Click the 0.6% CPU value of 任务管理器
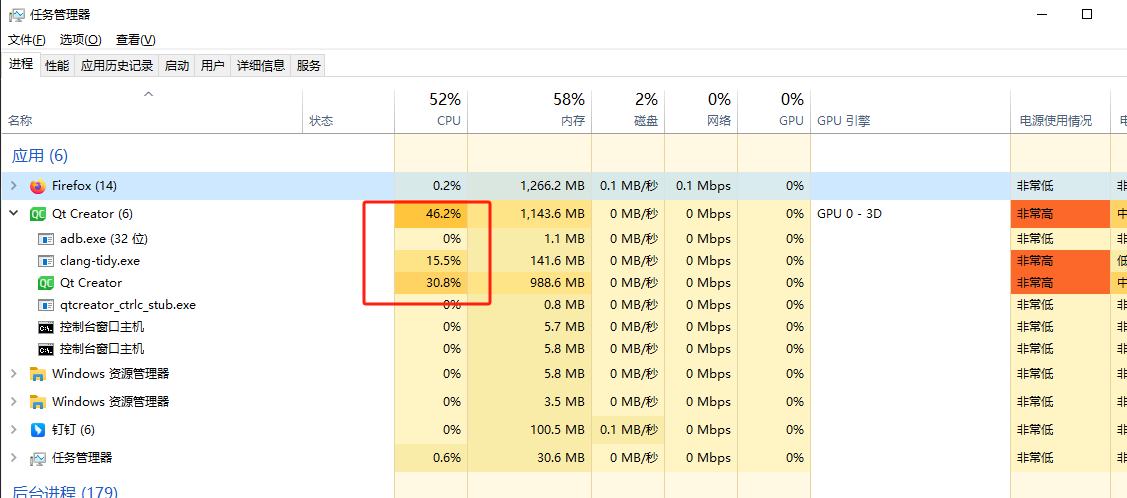 447,458
